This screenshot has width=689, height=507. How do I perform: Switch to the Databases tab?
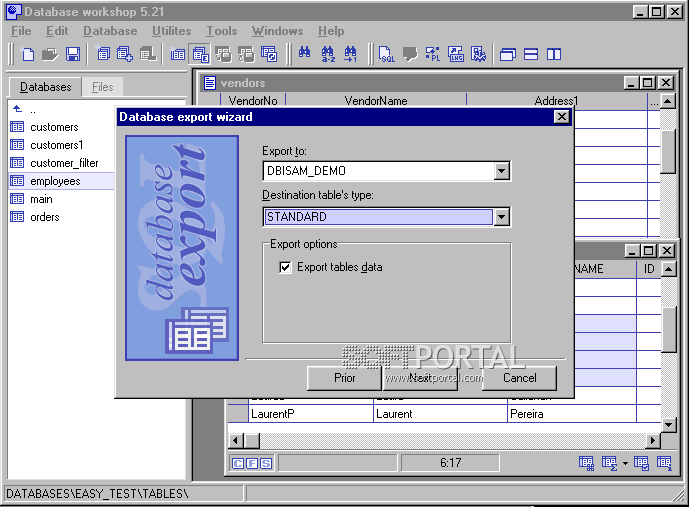tap(46, 87)
